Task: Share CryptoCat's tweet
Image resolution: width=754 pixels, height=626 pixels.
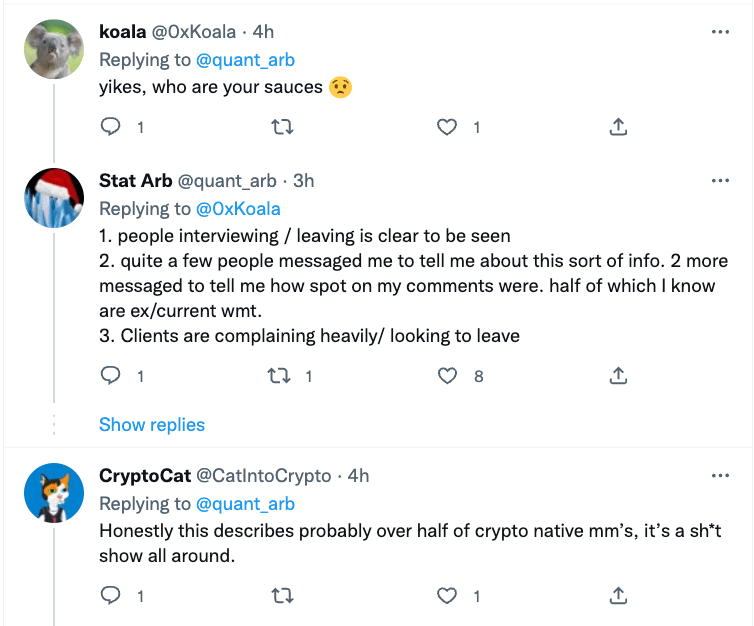Action: pos(618,596)
